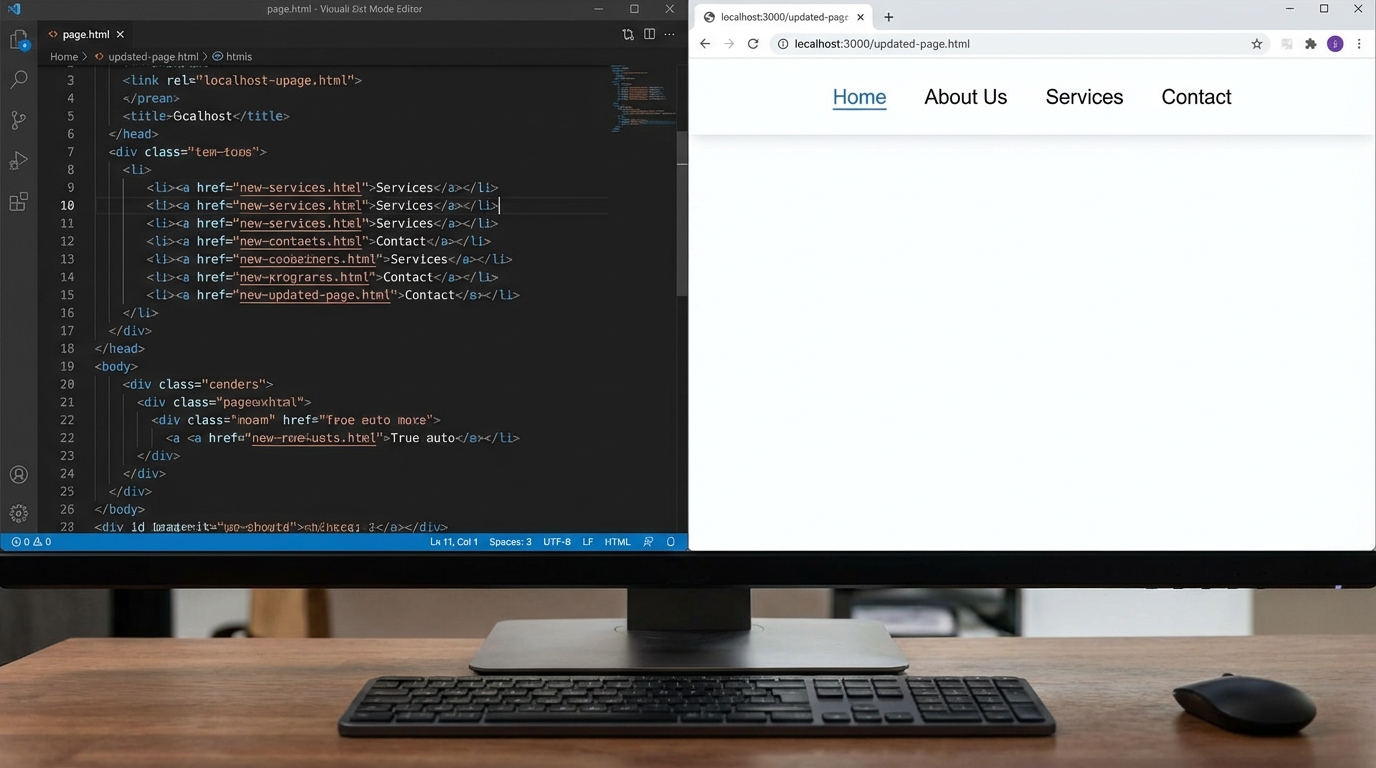Screen dimensions: 1376x768
Task: Expand the updated-page.html breadcrumb
Action: [x=151, y=56]
